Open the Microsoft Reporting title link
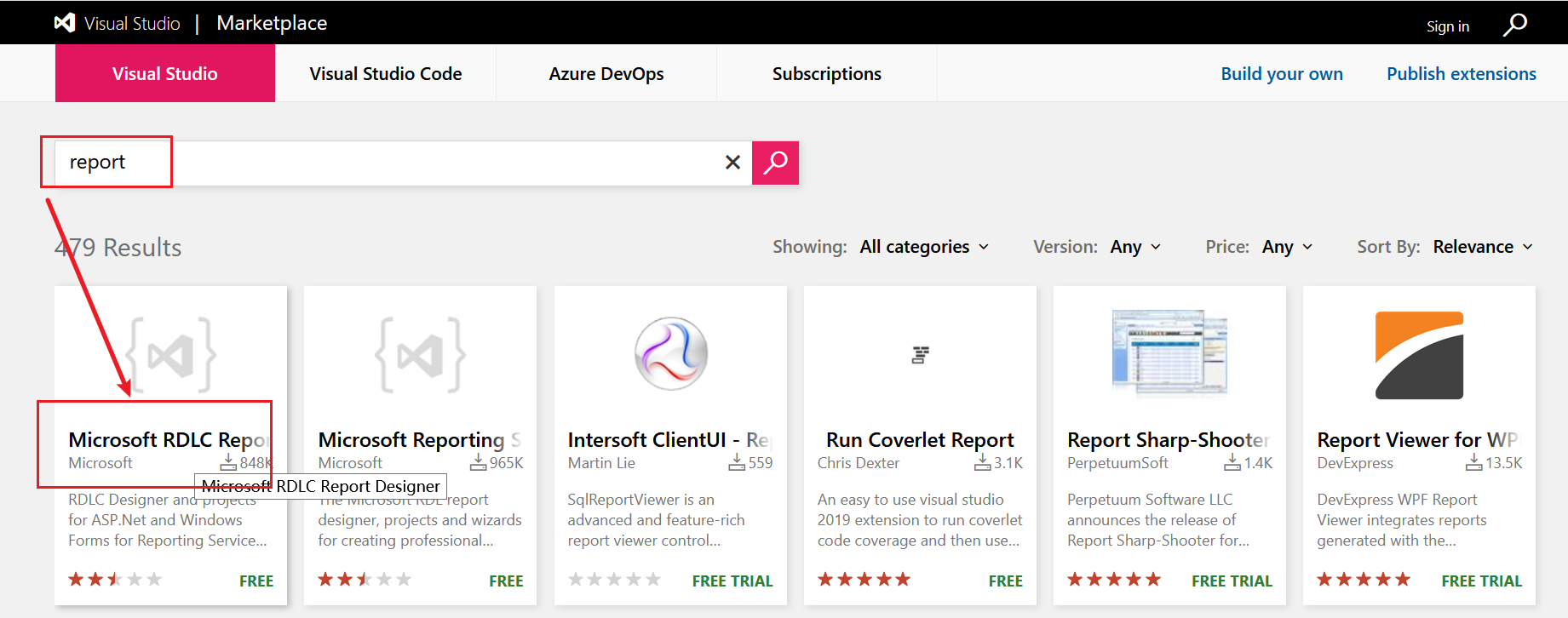 click(x=420, y=440)
